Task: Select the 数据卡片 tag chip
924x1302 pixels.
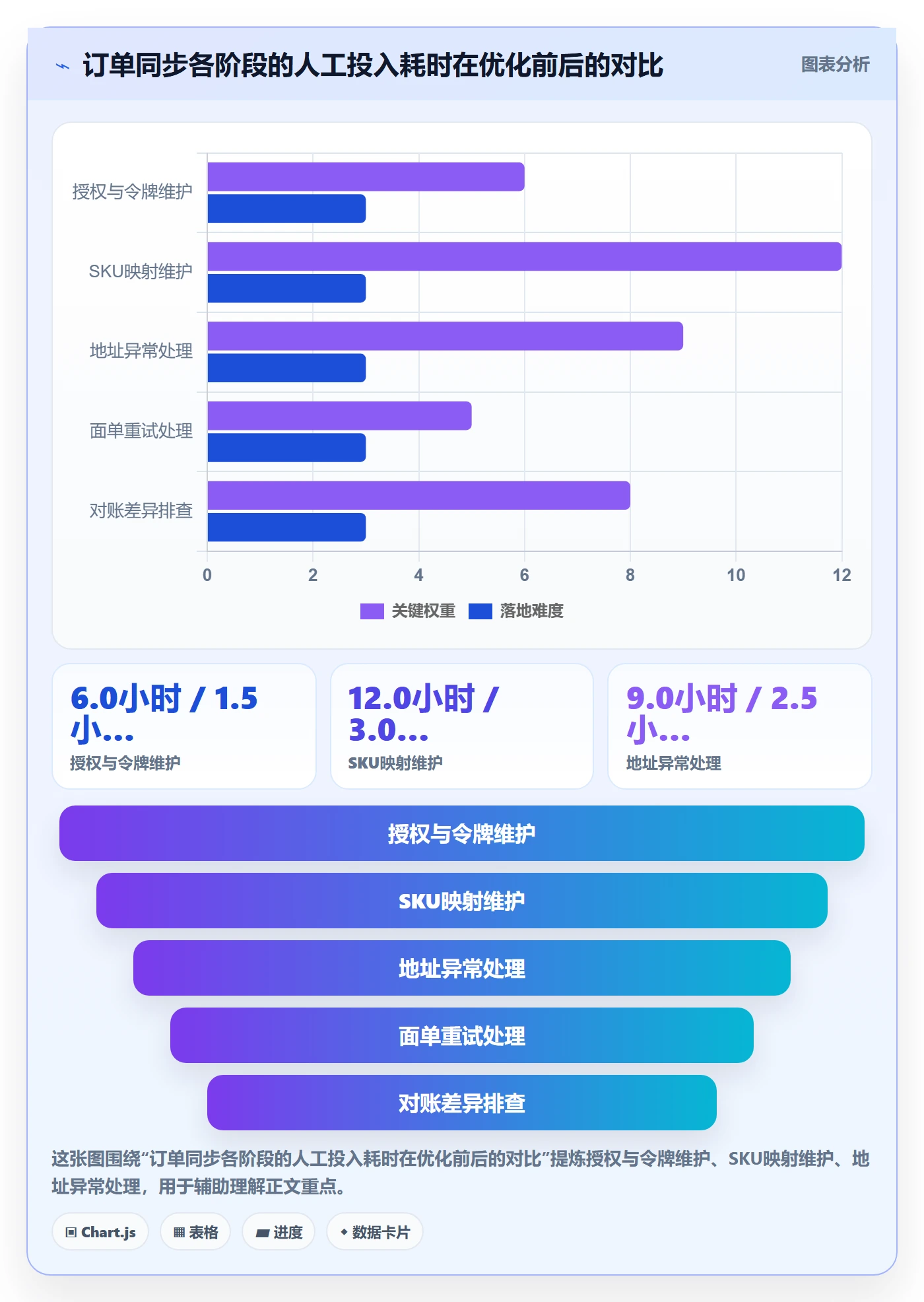Action: 375,1232
